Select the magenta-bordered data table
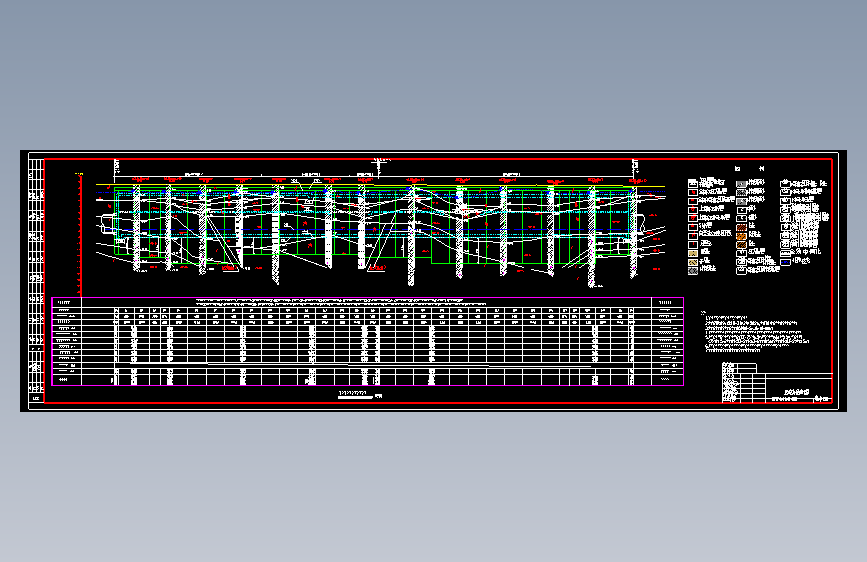 pyautogui.click(x=368, y=341)
